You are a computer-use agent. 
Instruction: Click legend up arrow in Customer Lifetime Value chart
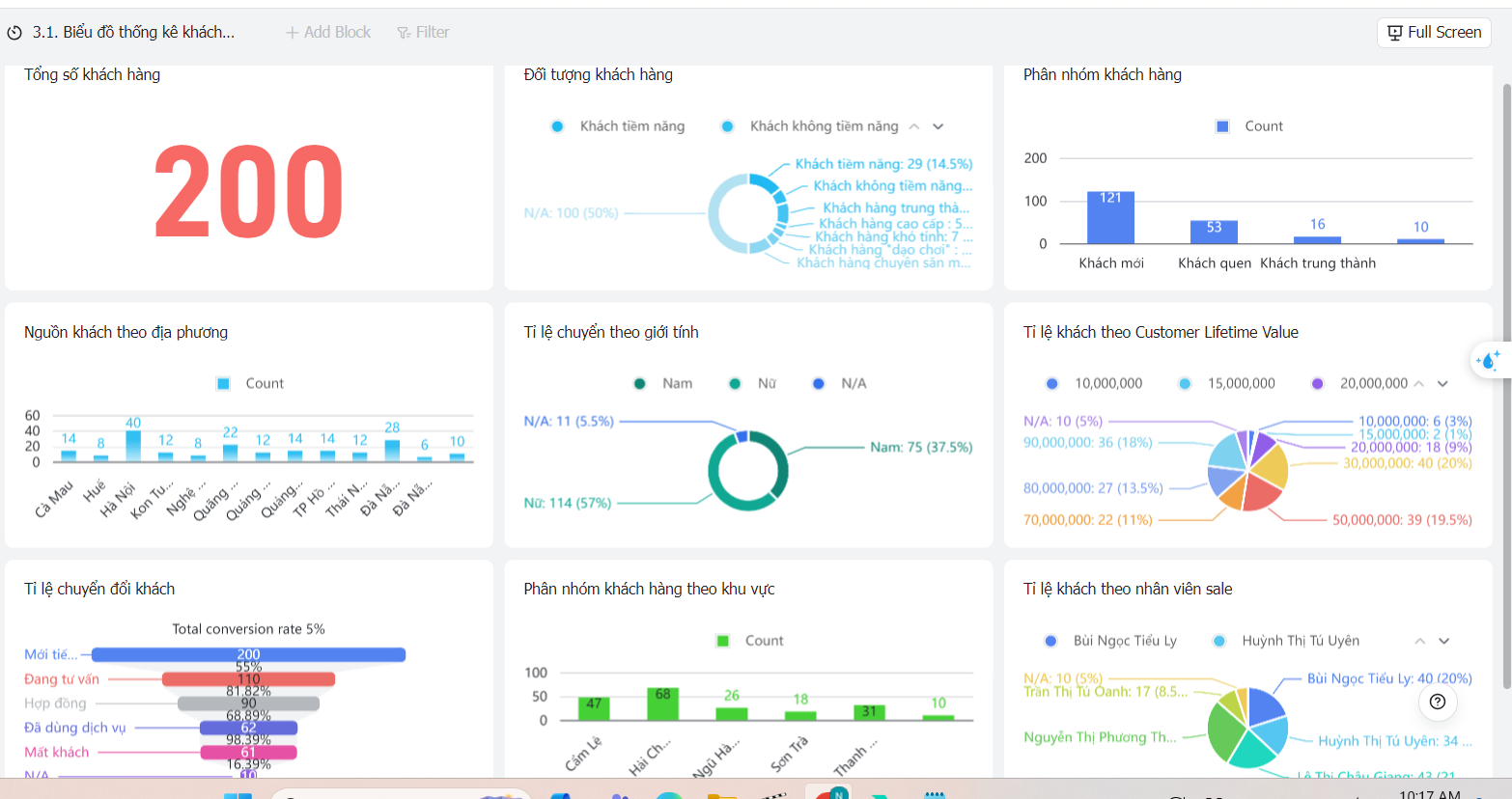tap(1419, 384)
